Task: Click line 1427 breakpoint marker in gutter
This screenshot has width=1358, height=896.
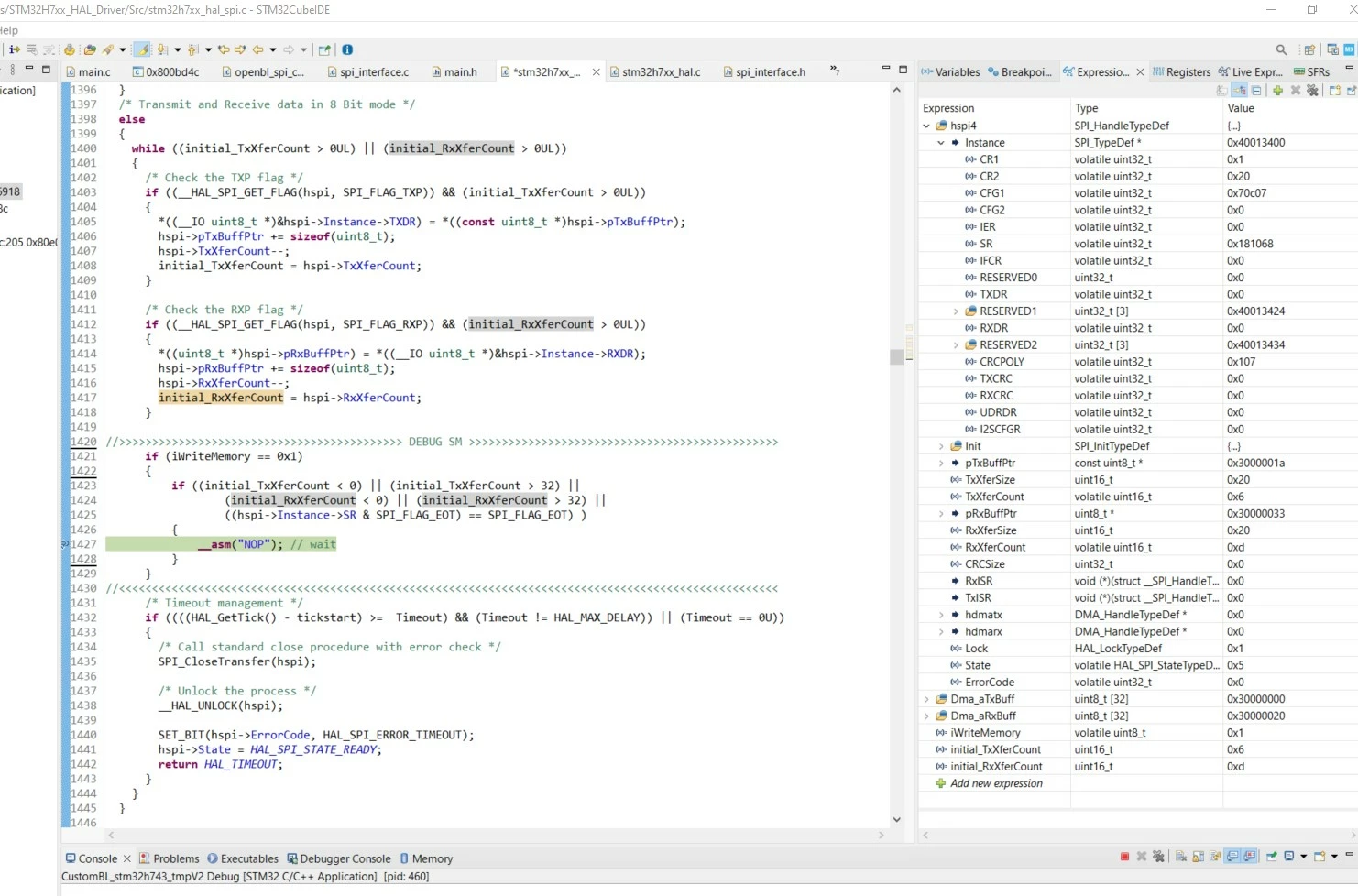Action: coord(65,544)
